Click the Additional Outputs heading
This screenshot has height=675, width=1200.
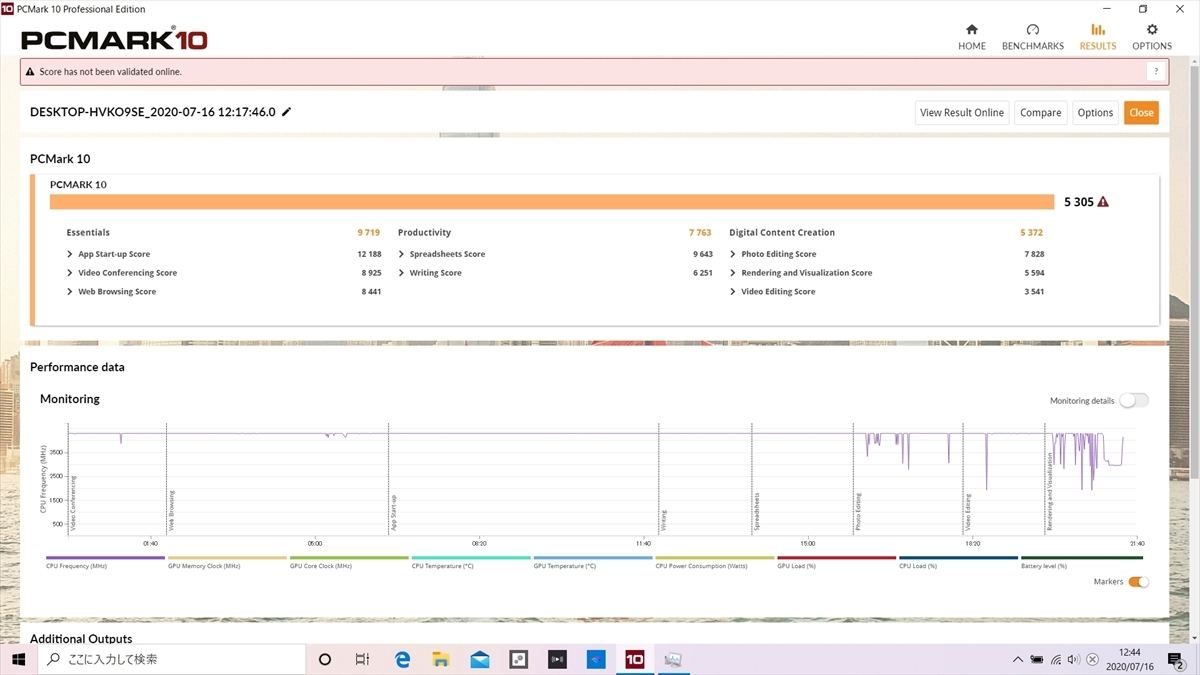(81, 639)
